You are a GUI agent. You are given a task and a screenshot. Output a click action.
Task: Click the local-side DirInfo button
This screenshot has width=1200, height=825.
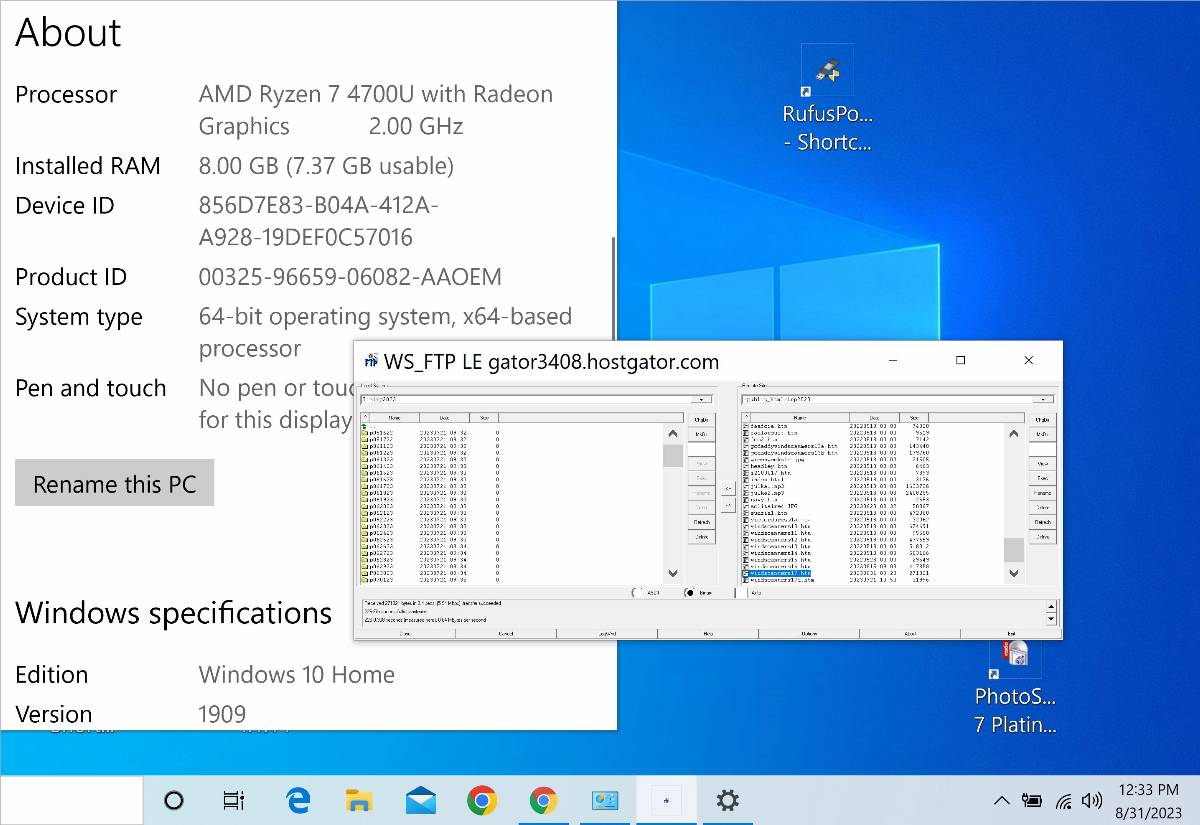[701, 537]
